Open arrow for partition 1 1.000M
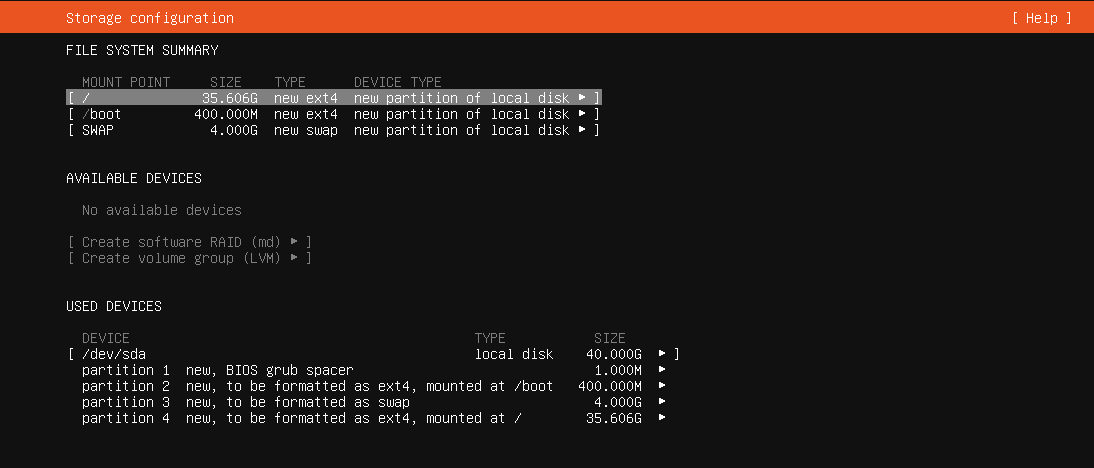The width and height of the screenshot is (1094, 468). pos(662,370)
